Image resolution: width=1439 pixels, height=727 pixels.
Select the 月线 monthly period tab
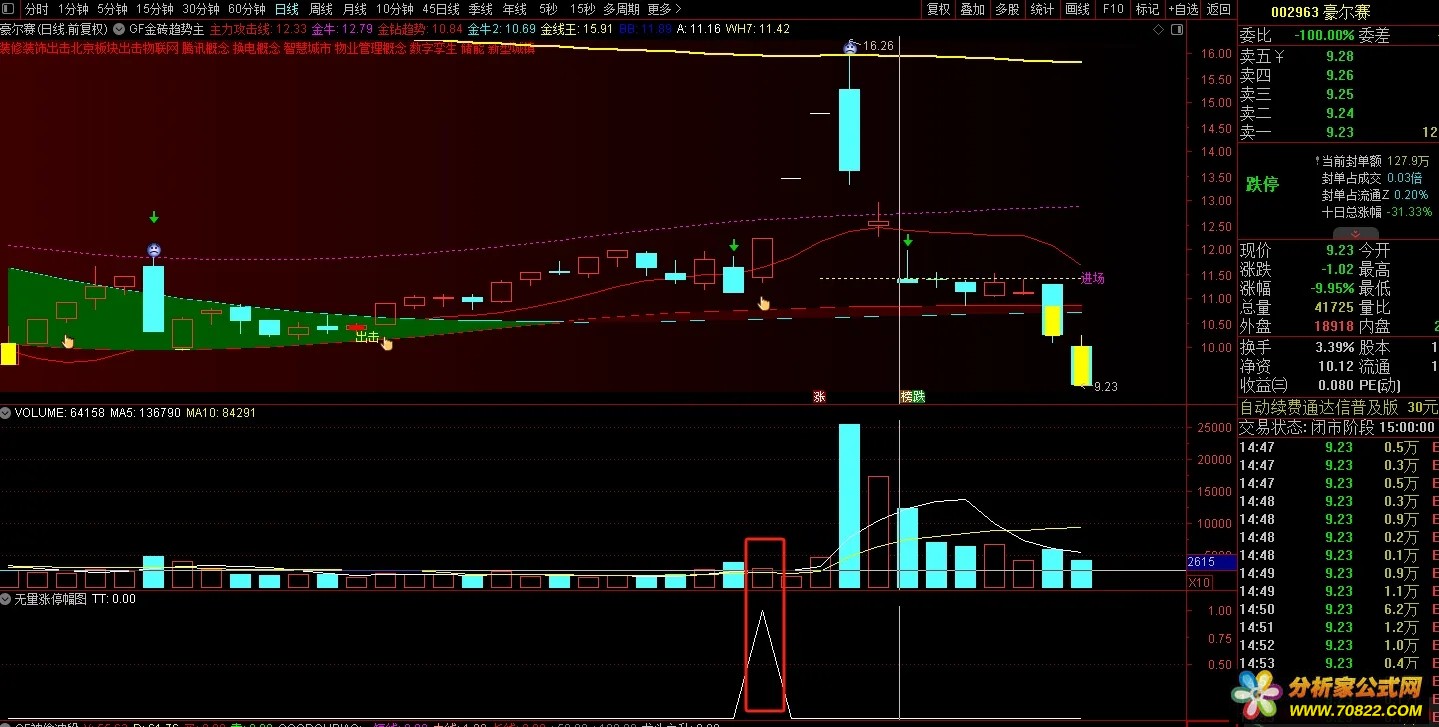355,9
